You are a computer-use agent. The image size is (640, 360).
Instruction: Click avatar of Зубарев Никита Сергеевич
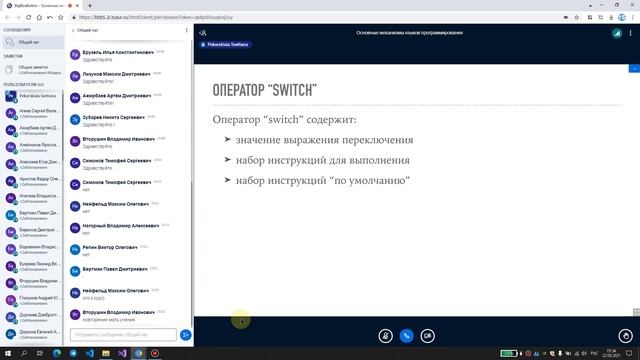75,120
